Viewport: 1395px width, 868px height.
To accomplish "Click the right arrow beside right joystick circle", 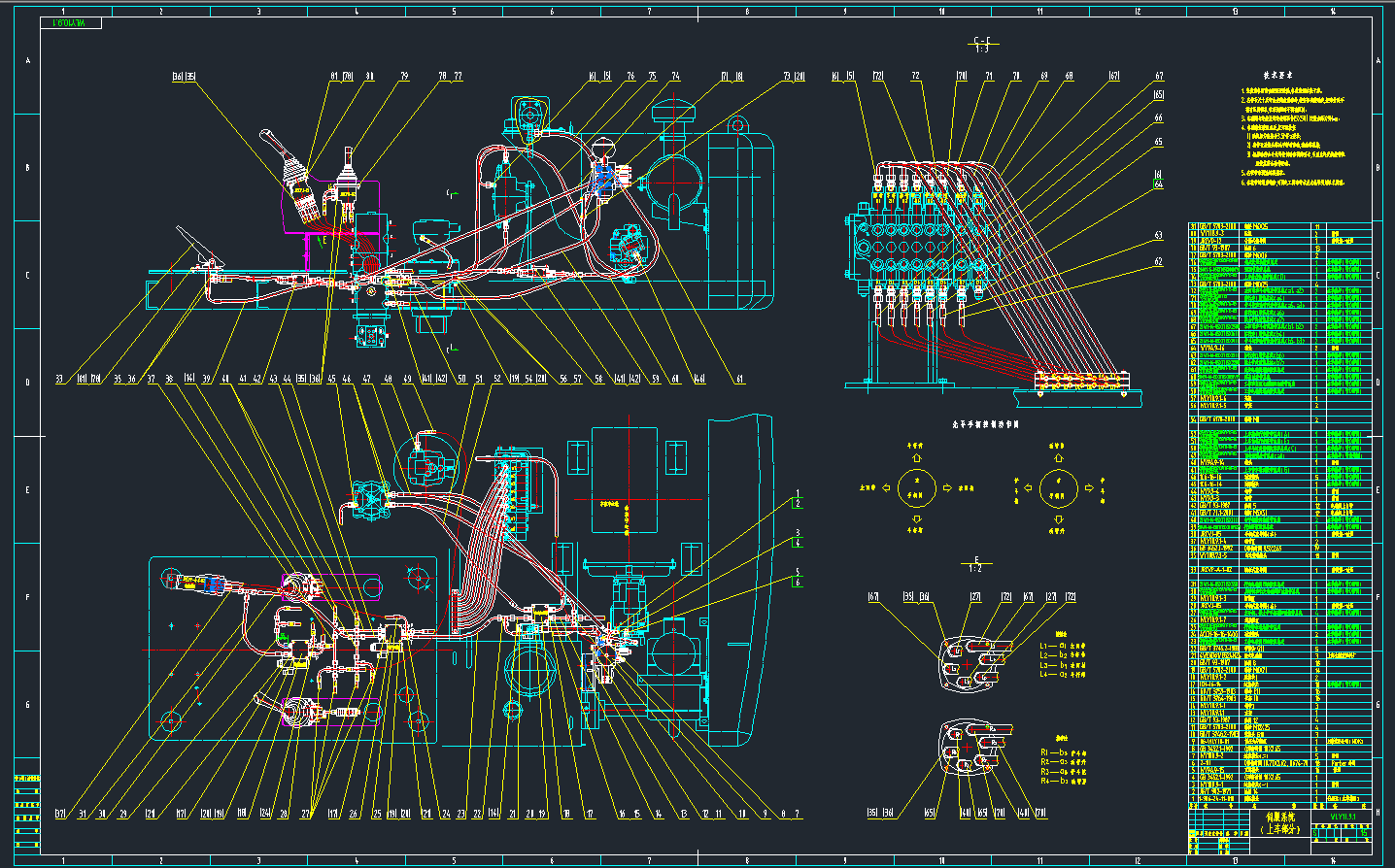I will coord(1089,488).
